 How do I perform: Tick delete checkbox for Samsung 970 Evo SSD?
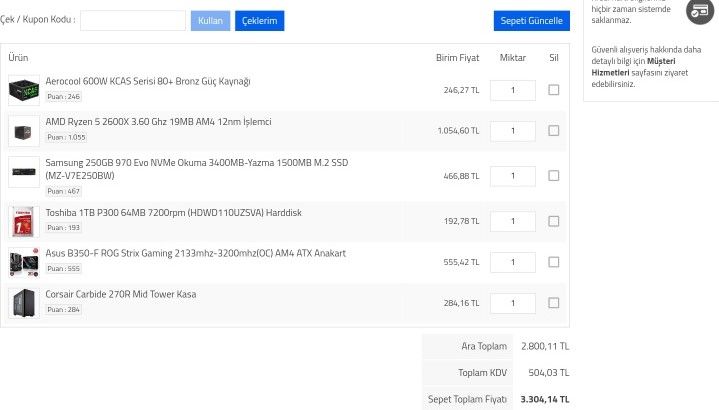(x=553, y=176)
